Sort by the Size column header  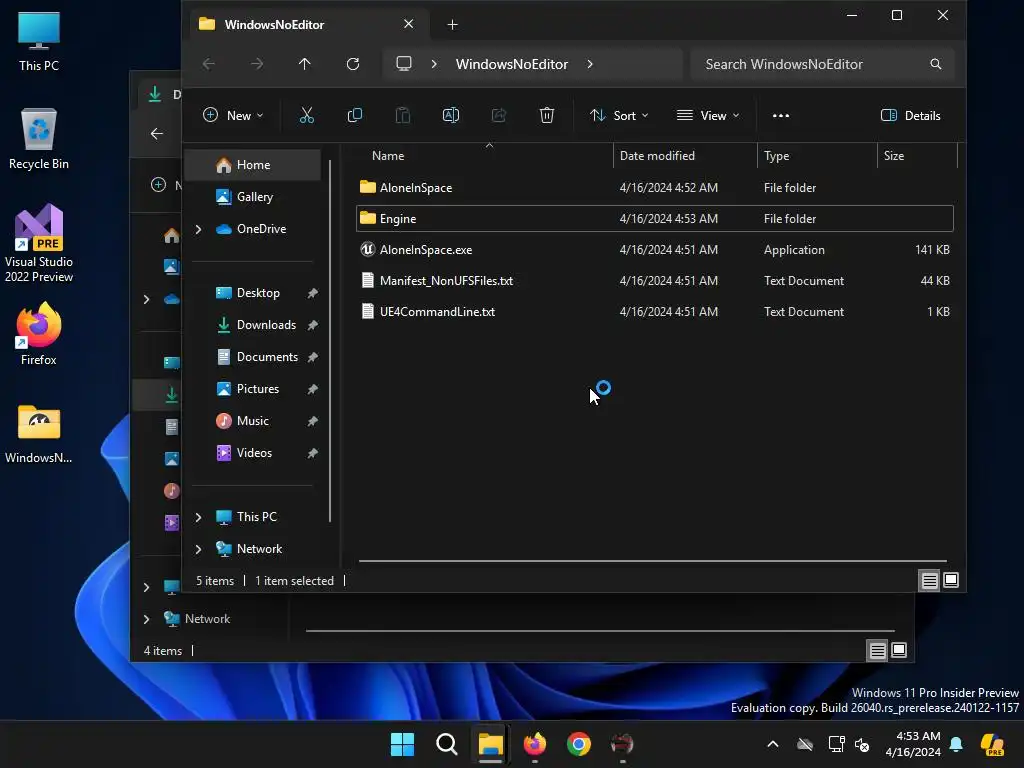tap(917, 155)
